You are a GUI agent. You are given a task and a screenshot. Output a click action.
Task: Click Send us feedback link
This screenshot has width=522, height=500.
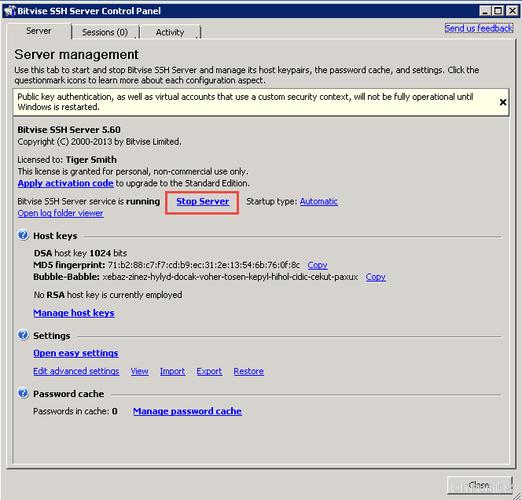pyautogui.click(x=479, y=28)
